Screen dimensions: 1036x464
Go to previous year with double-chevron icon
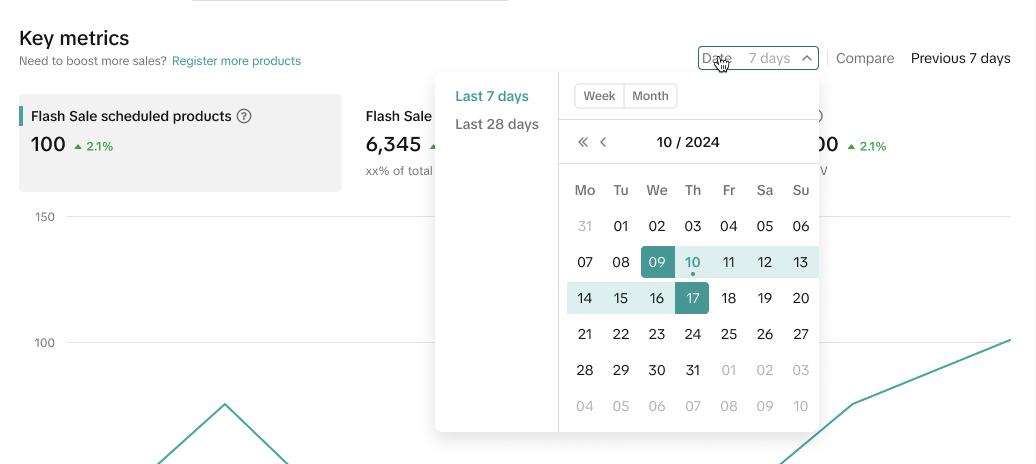pyautogui.click(x=583, y=142)
